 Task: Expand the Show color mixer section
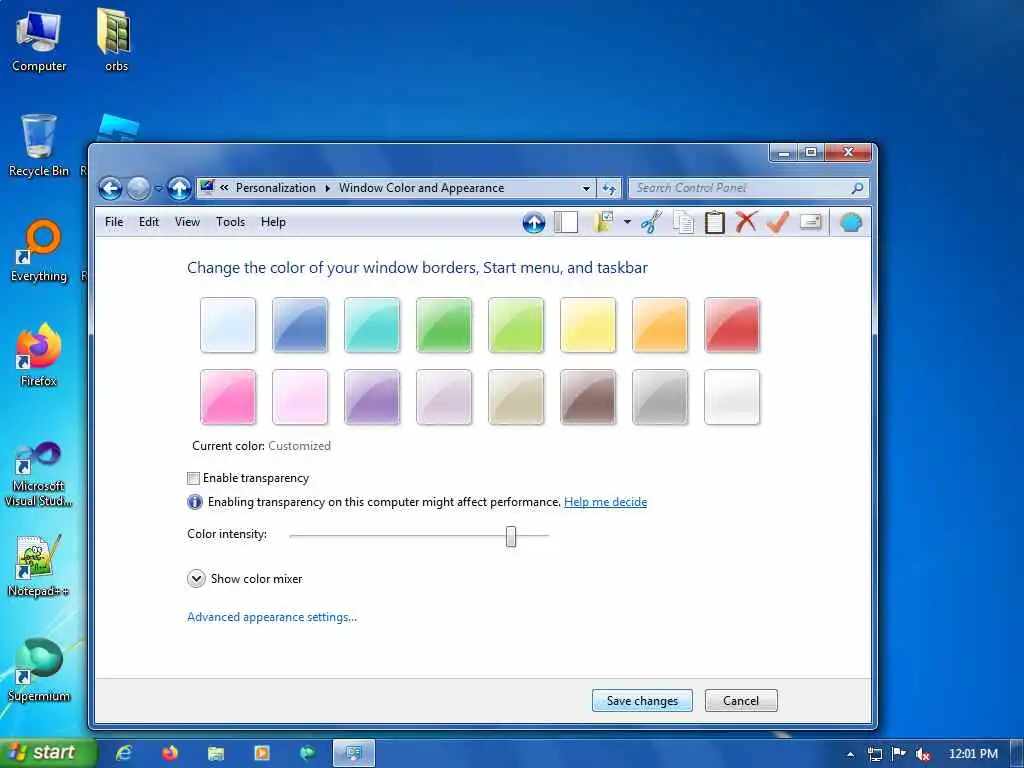(x=196, y=579)
